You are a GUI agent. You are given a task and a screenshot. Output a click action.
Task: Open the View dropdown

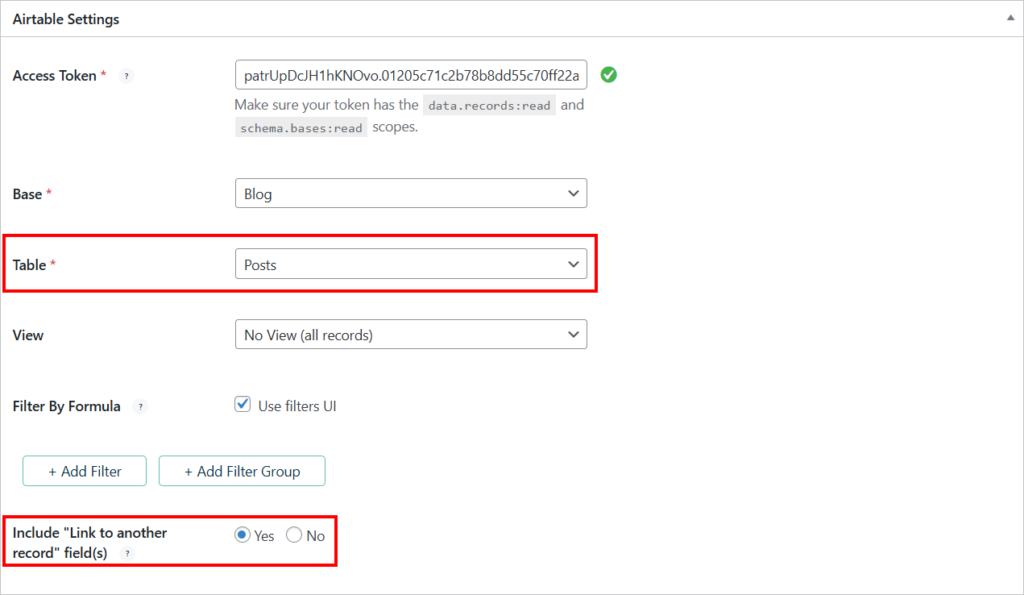click(411, 334)
